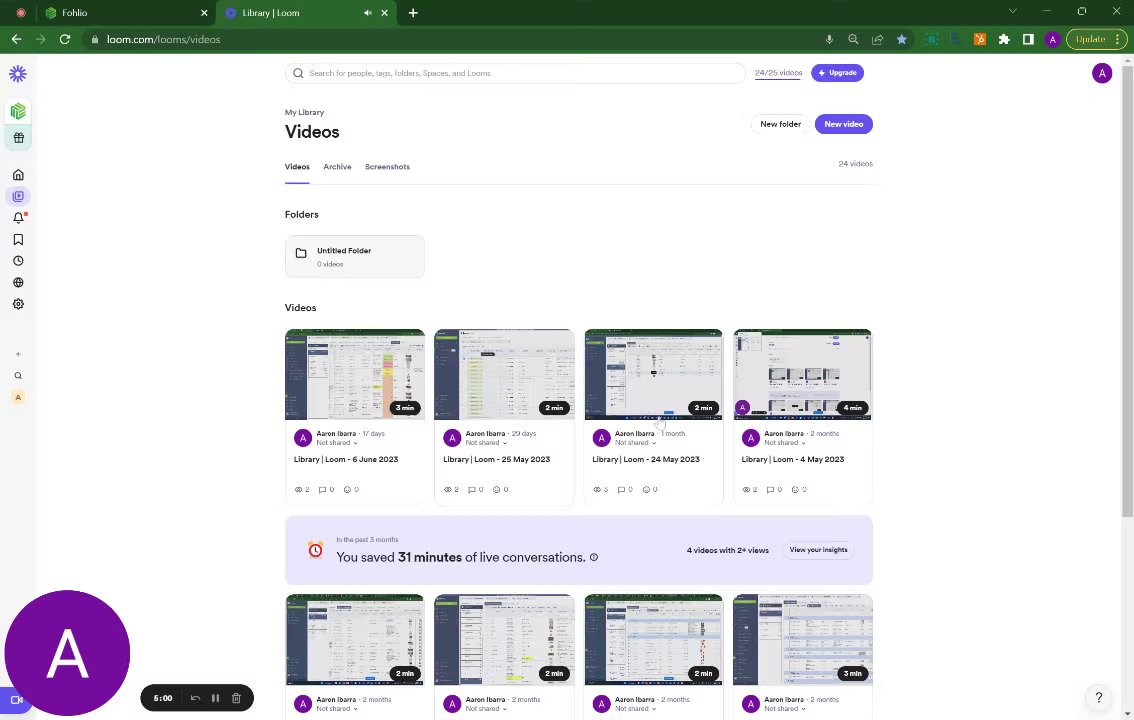Open a new browser tab

pyautogui.click(x=413, y=13)
